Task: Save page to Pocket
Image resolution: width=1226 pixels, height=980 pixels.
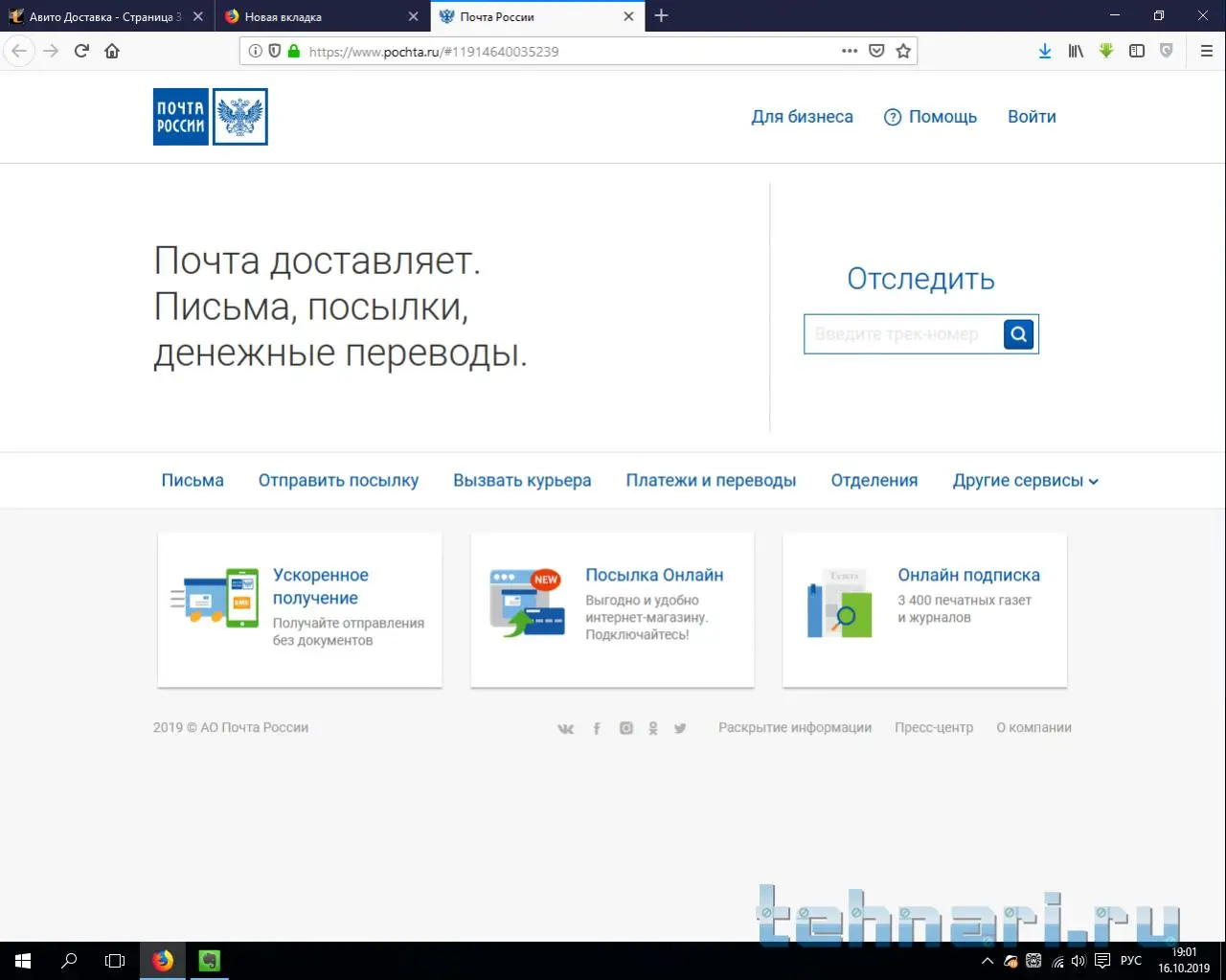Action: point(876,52)
